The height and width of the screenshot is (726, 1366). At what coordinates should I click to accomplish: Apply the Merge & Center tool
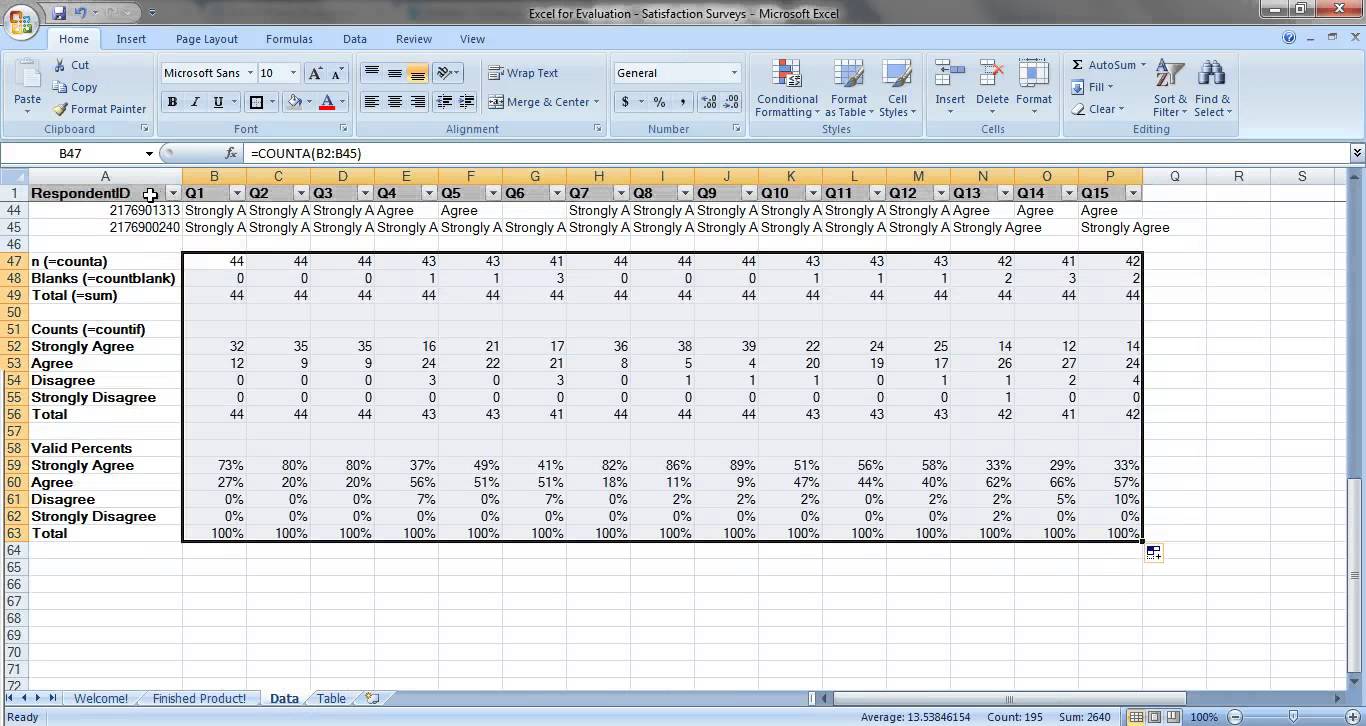tap(538, 102)
